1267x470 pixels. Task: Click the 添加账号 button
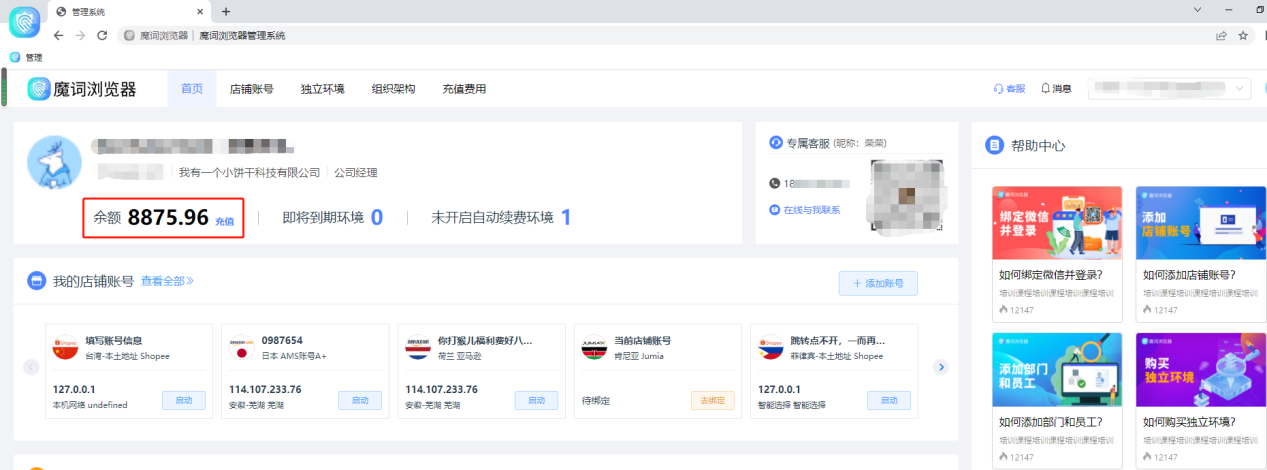878,284
